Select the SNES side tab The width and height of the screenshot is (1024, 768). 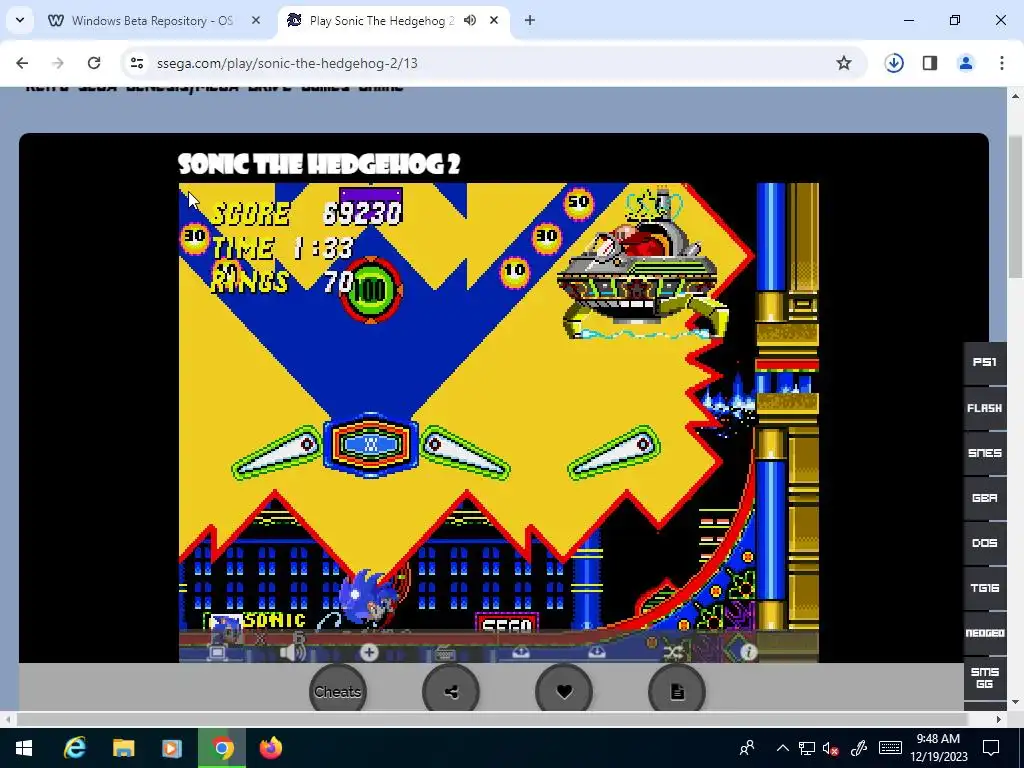tap(984, 453)
